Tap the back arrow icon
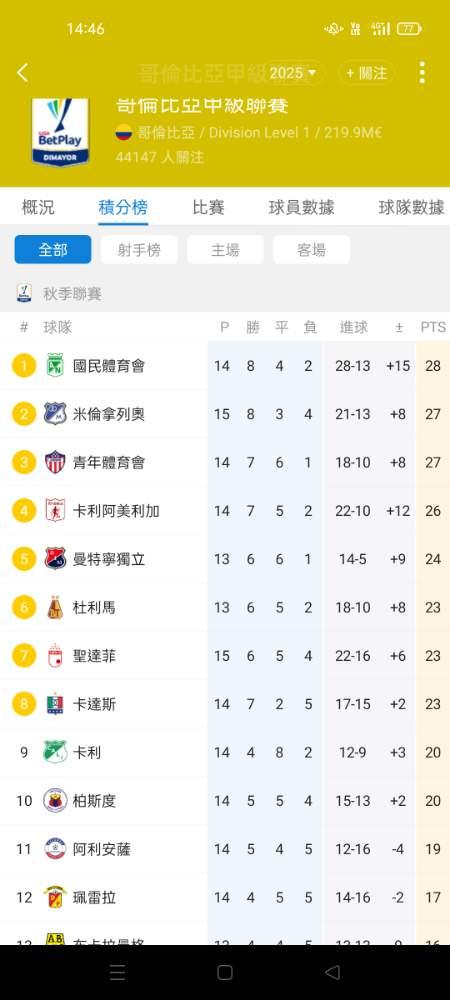 click(22, 73)
